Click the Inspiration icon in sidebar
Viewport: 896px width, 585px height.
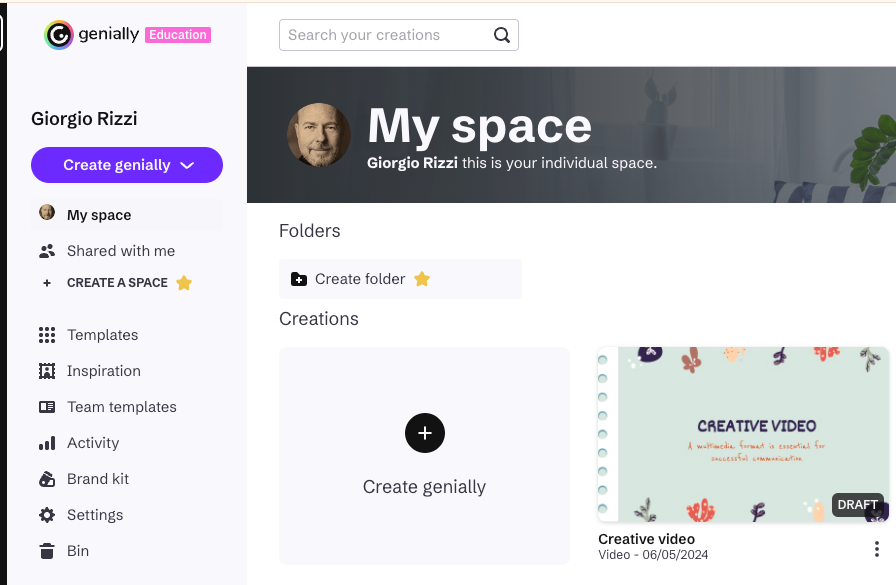click(47, 371)
